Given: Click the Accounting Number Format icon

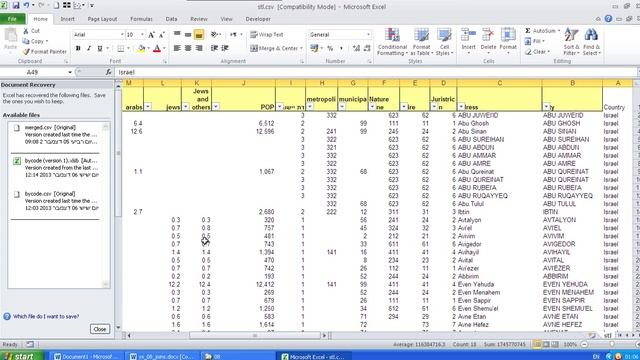Looking at the screenshot, I should 313,49.
